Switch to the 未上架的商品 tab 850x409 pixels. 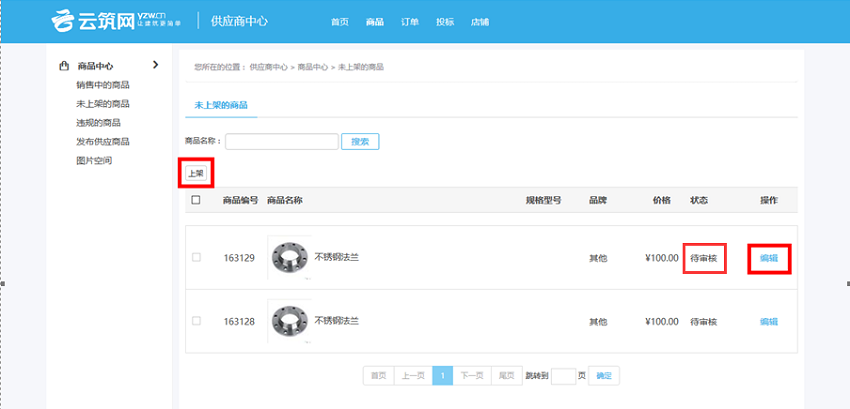(221, 105)
